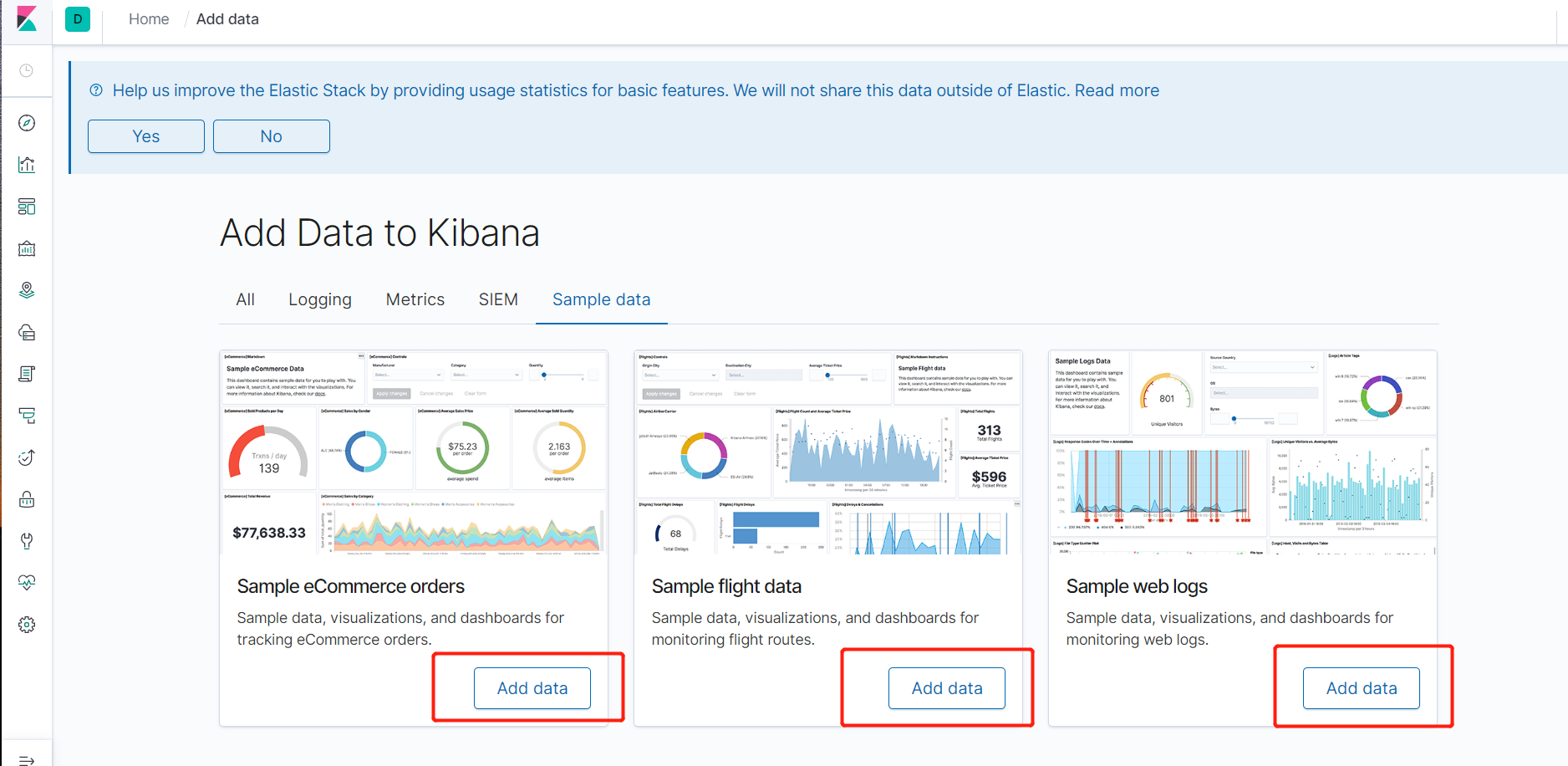Open Infrastructure icon in sidebar
Viewport: 1568px width, 766px height.
tap(27, 332)
